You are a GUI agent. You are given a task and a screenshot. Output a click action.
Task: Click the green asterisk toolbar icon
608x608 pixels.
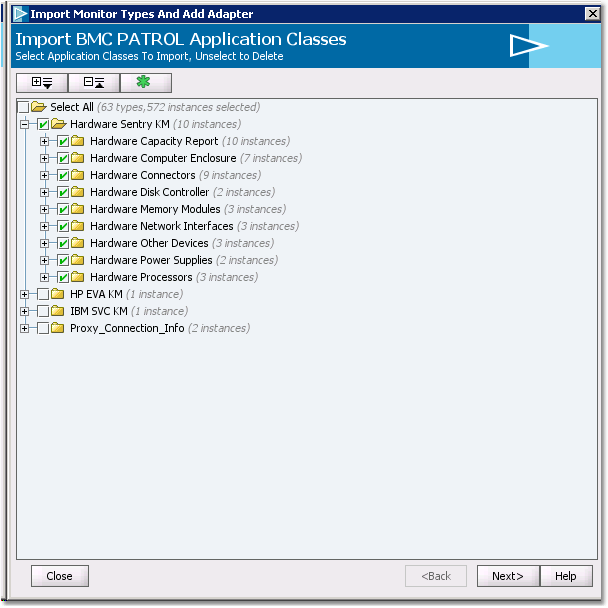tap(144, 83)
